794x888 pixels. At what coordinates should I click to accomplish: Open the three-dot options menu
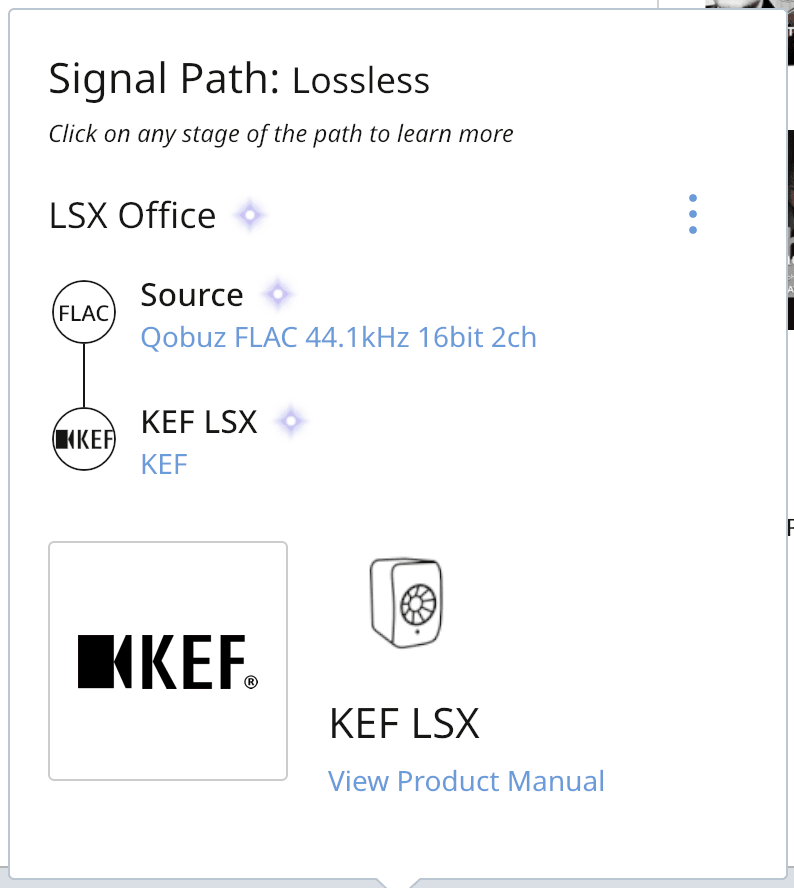pos(693,215)
